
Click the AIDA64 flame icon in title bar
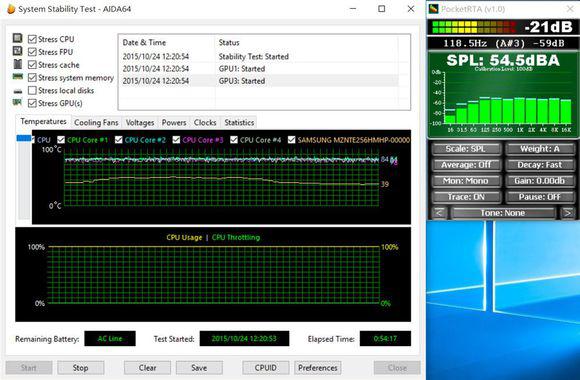coord(11,9)
